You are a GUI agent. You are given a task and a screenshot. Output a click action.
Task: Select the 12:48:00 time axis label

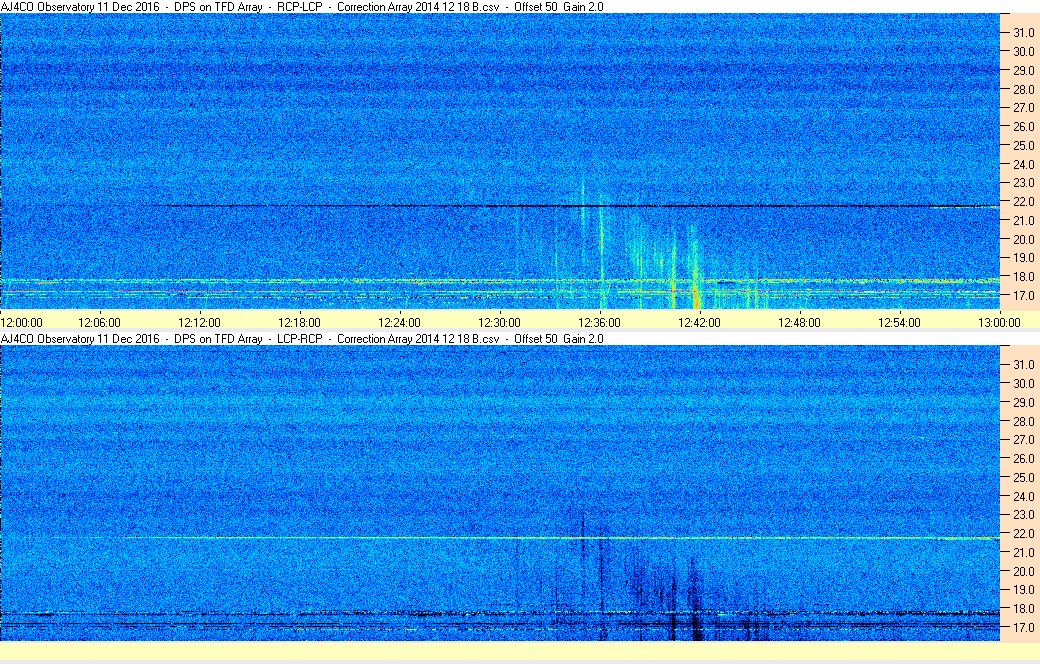tap(799, 322)
